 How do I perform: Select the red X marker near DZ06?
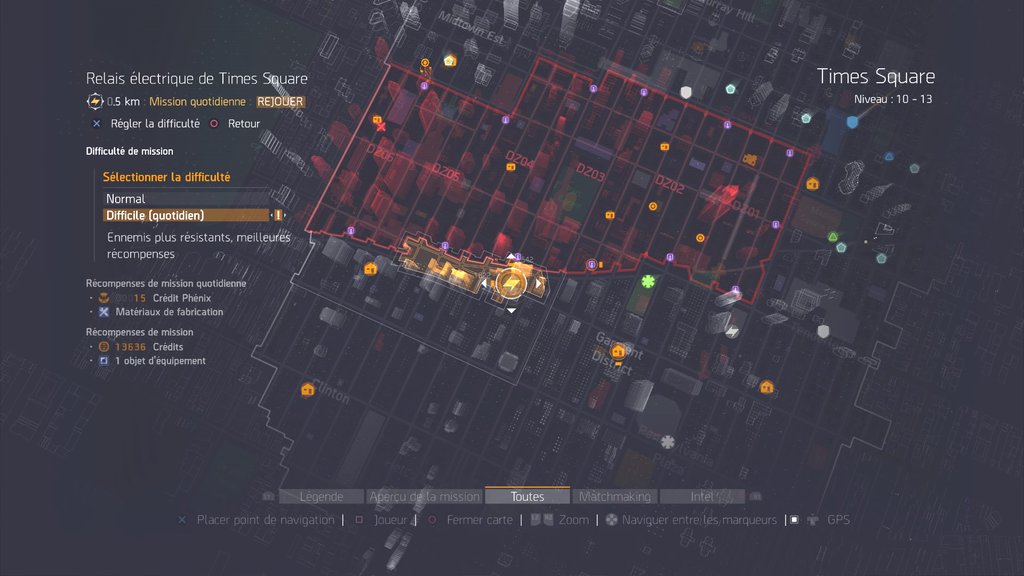point(381,127)
